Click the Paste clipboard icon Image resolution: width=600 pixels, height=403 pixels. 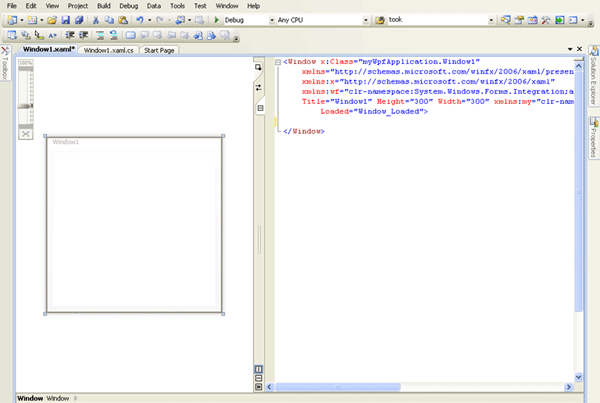(121, 20)
